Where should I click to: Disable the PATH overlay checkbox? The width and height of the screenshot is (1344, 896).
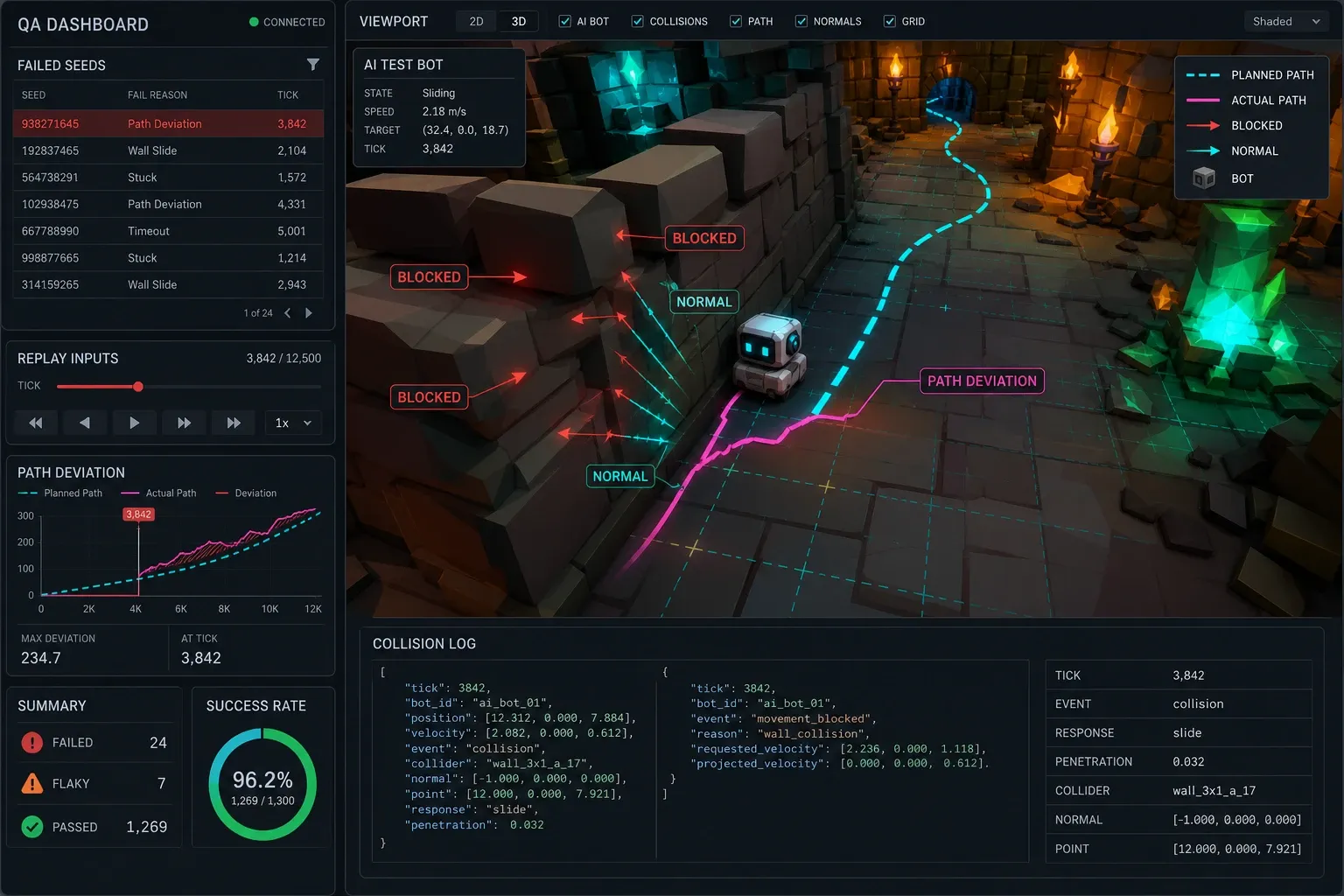click(736, 21)
